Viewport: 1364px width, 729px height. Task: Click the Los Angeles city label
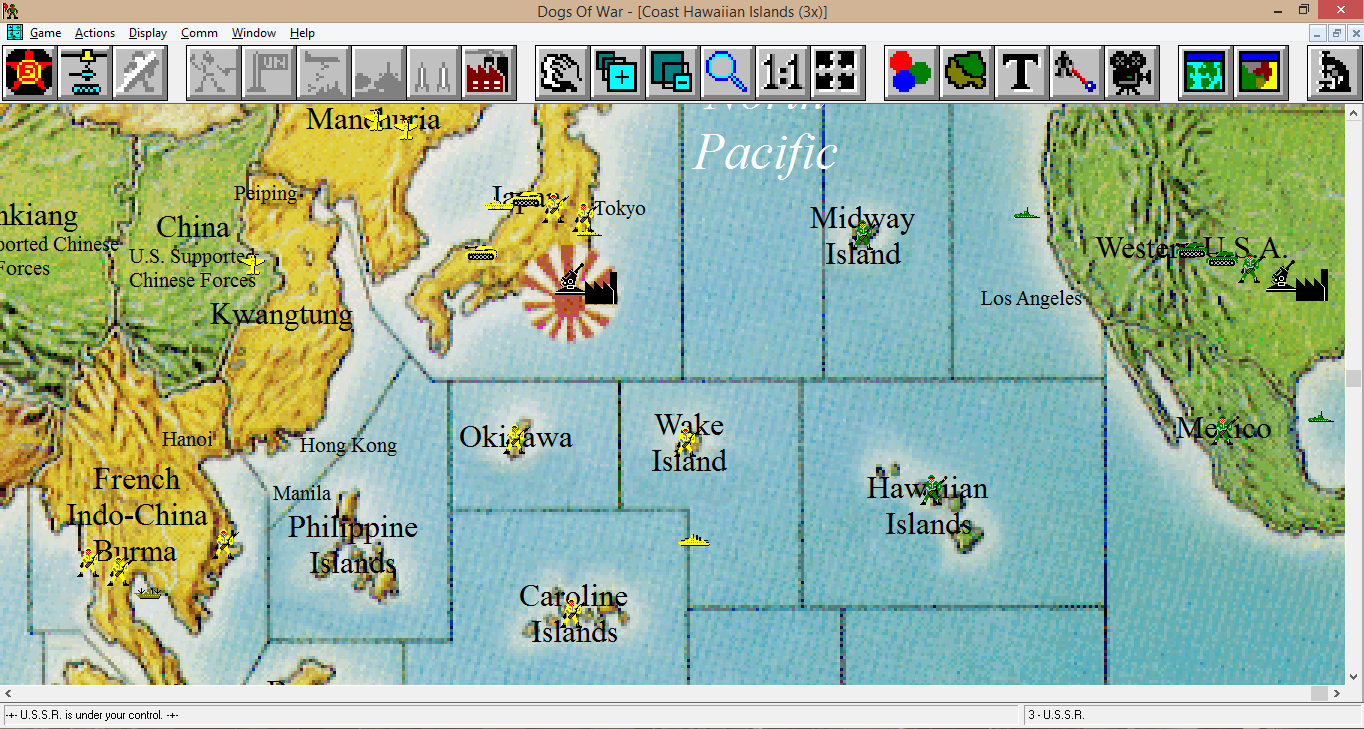[1031, 298]
